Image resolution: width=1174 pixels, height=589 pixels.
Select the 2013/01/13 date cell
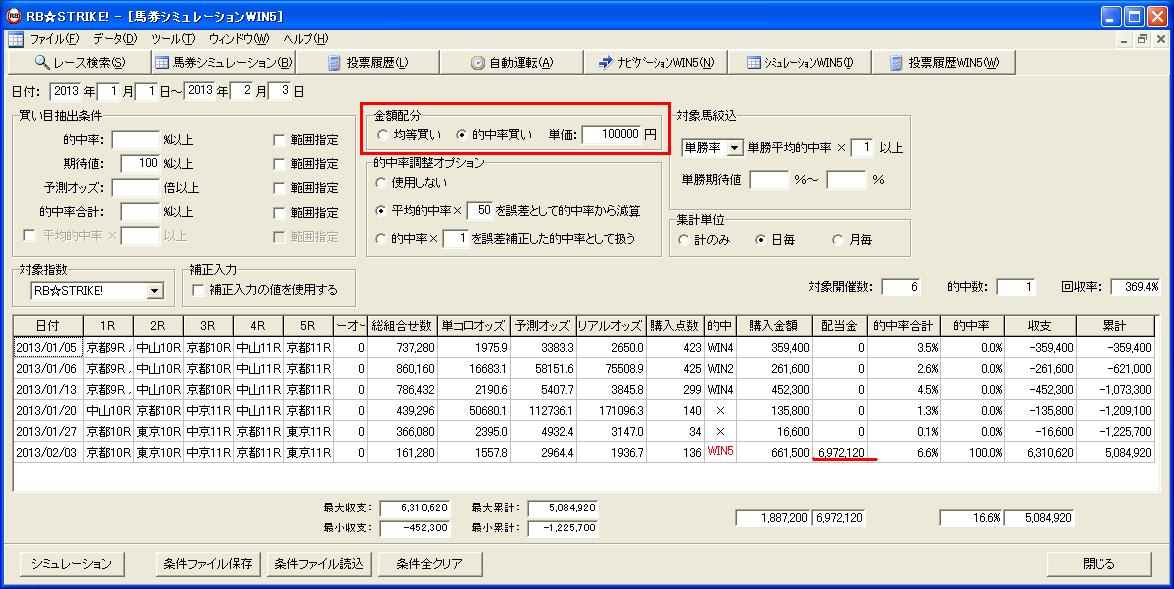click(x=46, y=390)
